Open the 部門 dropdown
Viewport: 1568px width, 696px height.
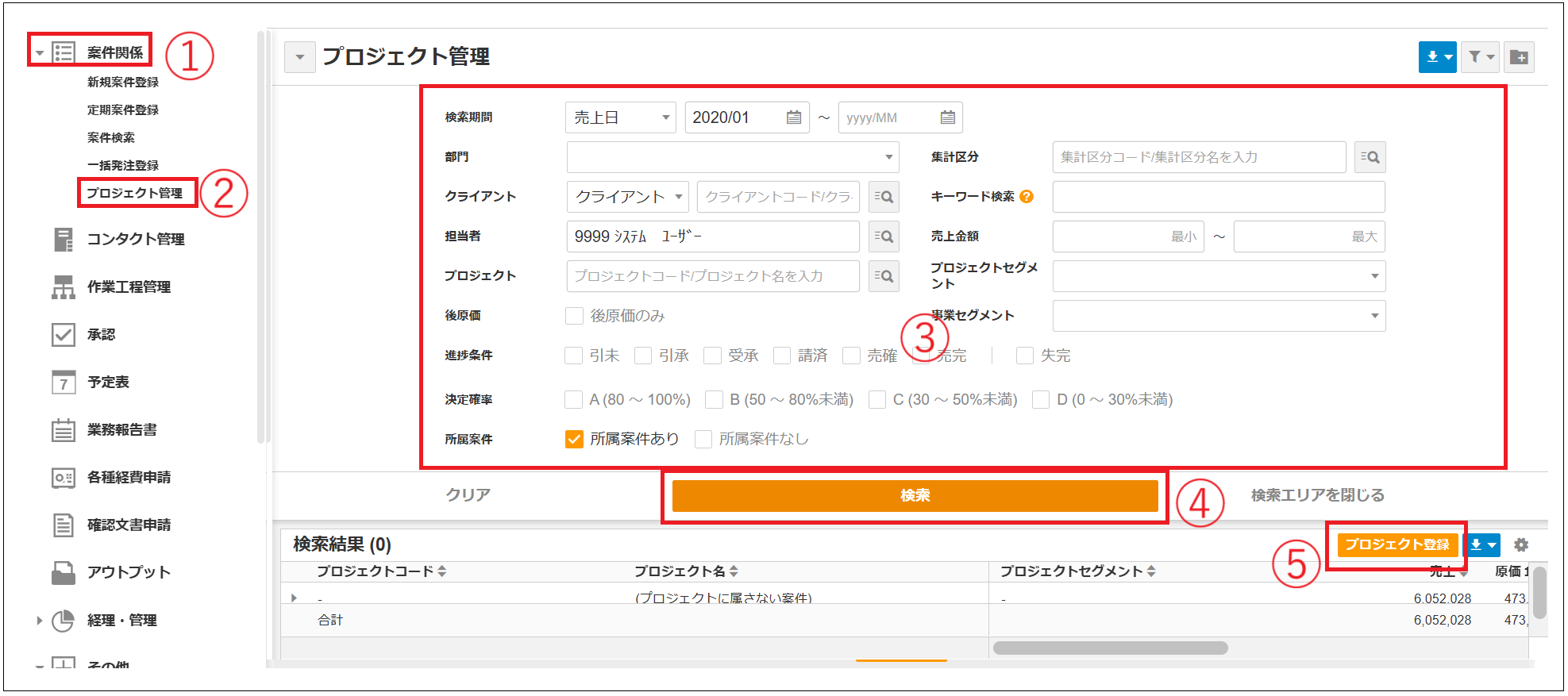tap(733, 157)
